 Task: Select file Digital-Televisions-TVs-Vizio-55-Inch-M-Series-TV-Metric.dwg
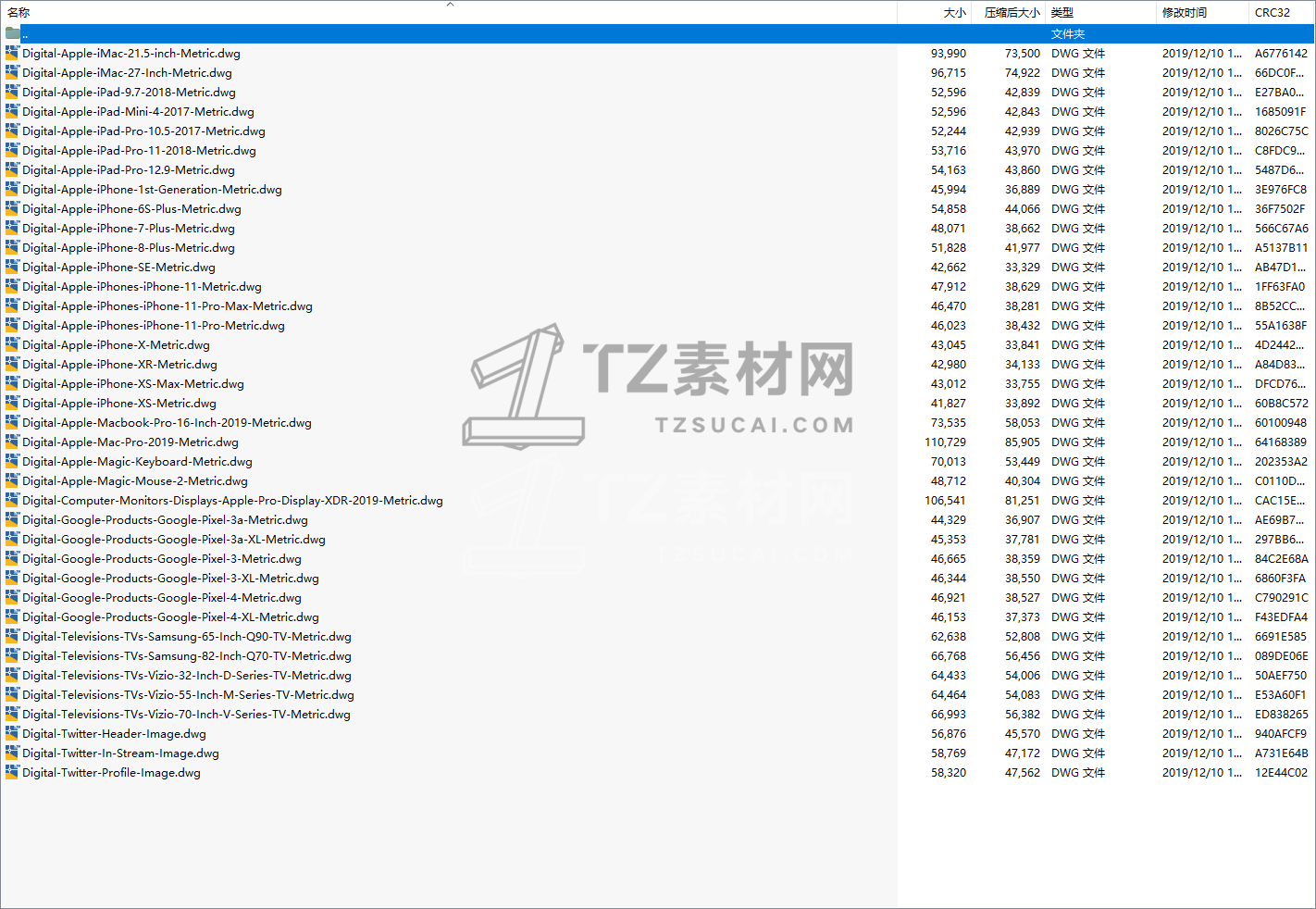pyautogui.click(x=189, y=695)
